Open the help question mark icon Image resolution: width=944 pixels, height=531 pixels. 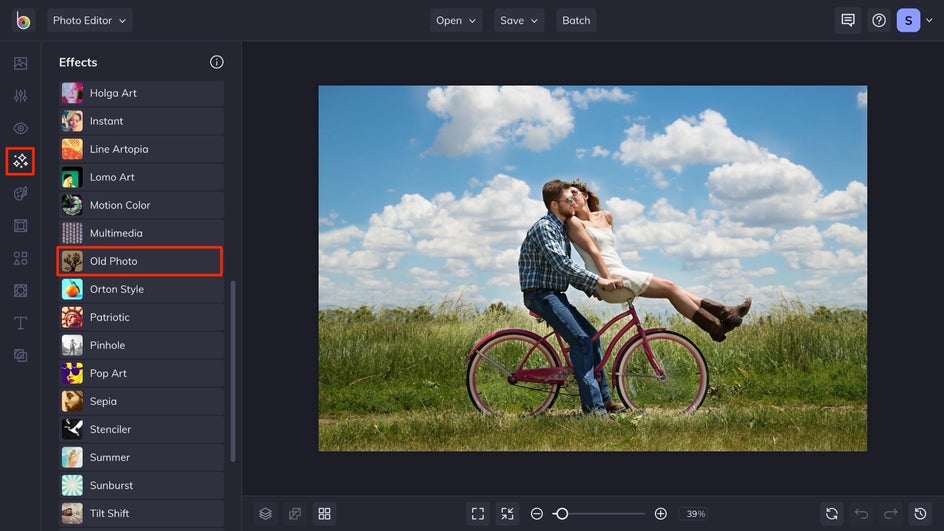[879, 20]
